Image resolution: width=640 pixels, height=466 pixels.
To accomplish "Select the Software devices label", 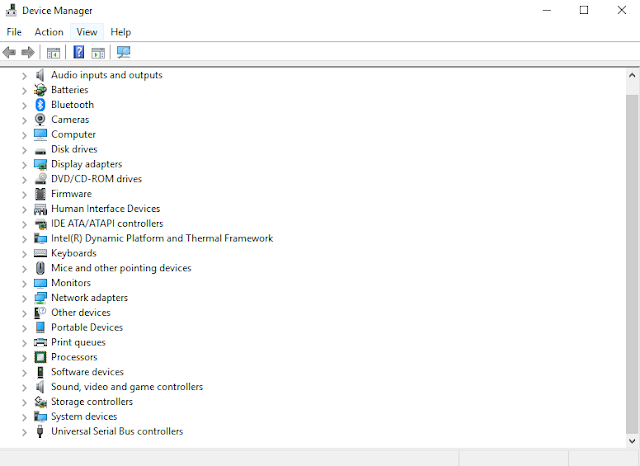I will [87, 372].
